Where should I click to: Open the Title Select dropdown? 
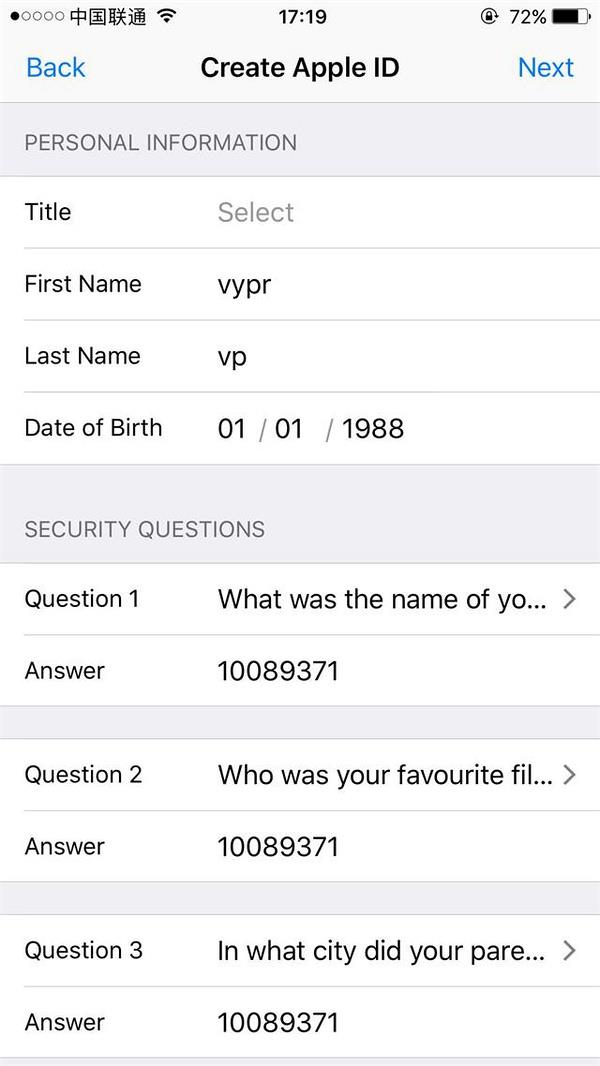256,212
